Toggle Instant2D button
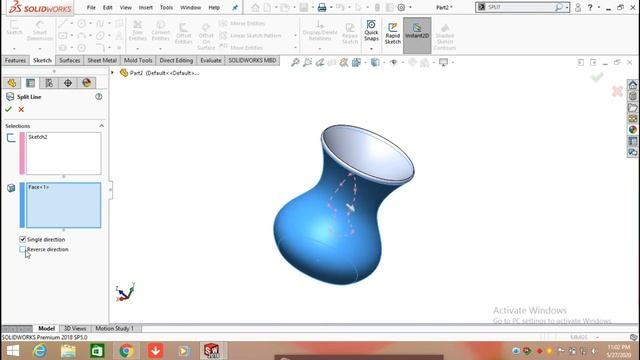 coord(417,36)
